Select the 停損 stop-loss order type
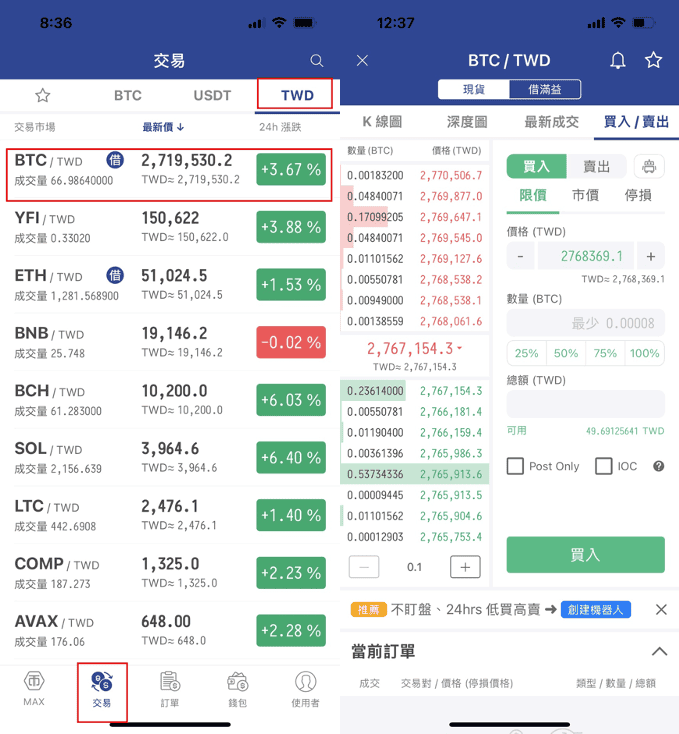679x734 pixels. 638,195
